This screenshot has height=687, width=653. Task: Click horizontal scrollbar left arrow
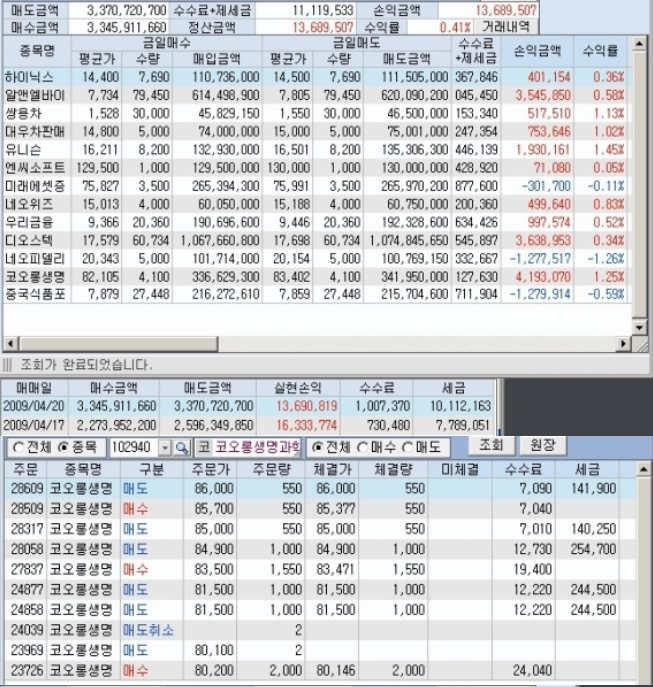(x=11, y=344)
